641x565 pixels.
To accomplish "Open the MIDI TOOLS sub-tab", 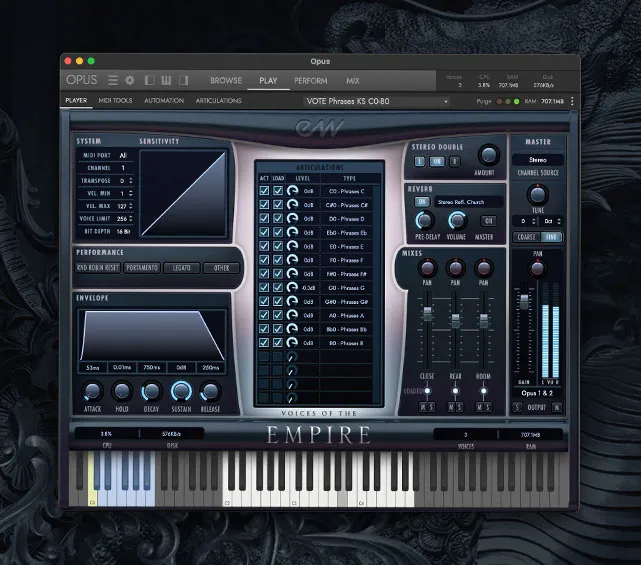I will point(115,101).
